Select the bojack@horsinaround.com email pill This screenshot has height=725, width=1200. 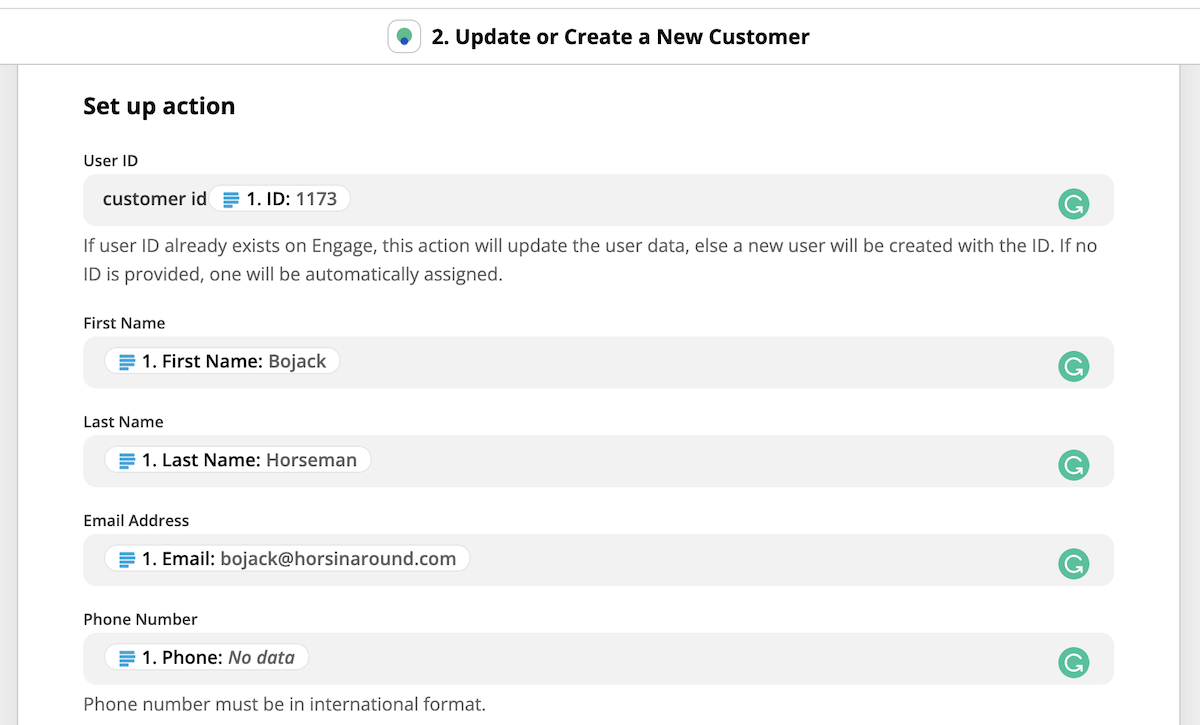click(287, 559)
